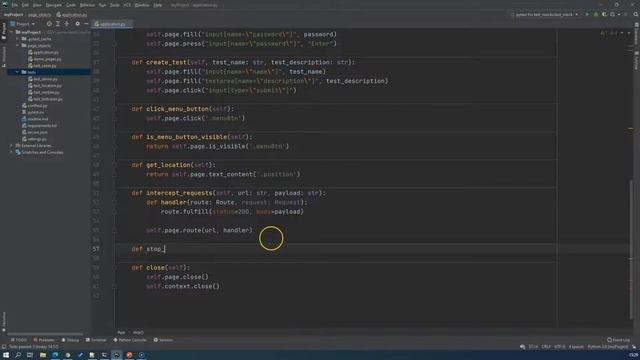
Task: Click the CRLF line separator indicator
Action: [546, 347]
